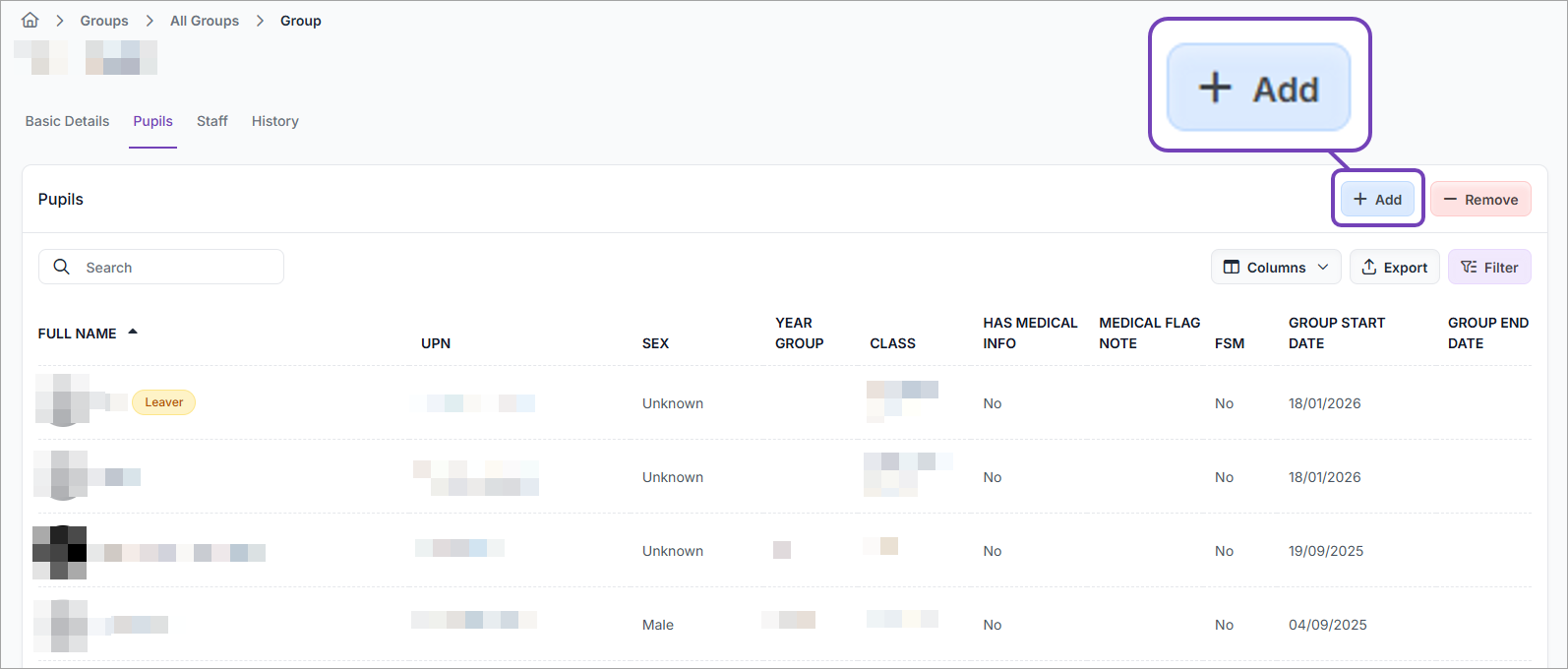Open the History tab

click(274, 121)
